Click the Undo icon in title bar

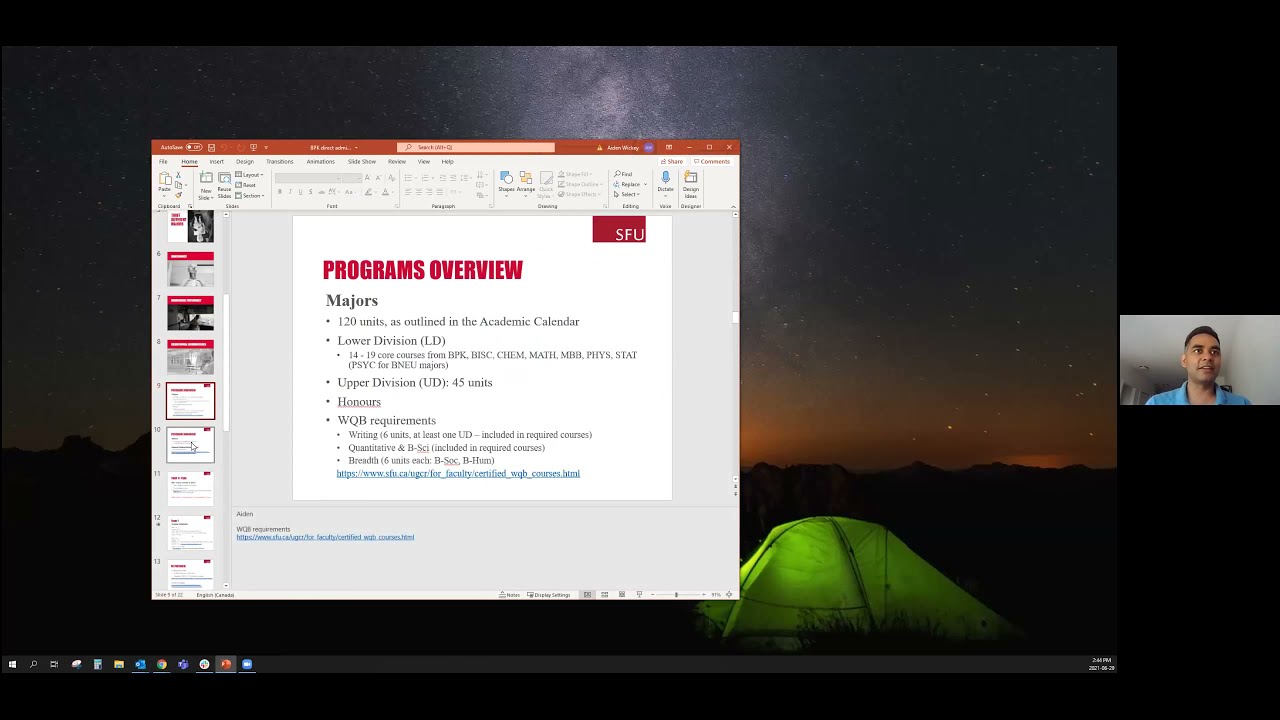(224, 147)
